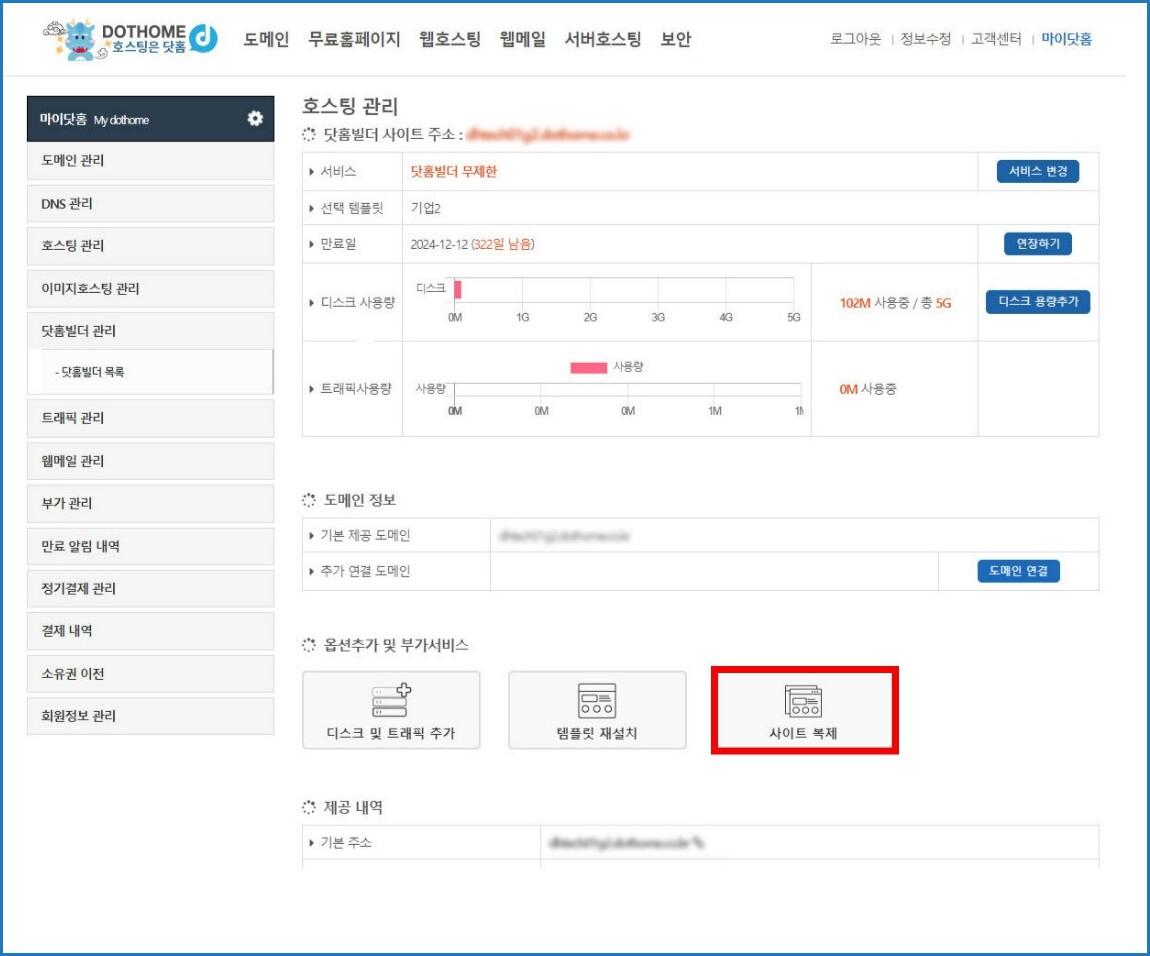The image size is (1150, 956).
Task: Click the pink disk usage bar
Action: click(457, 289)
